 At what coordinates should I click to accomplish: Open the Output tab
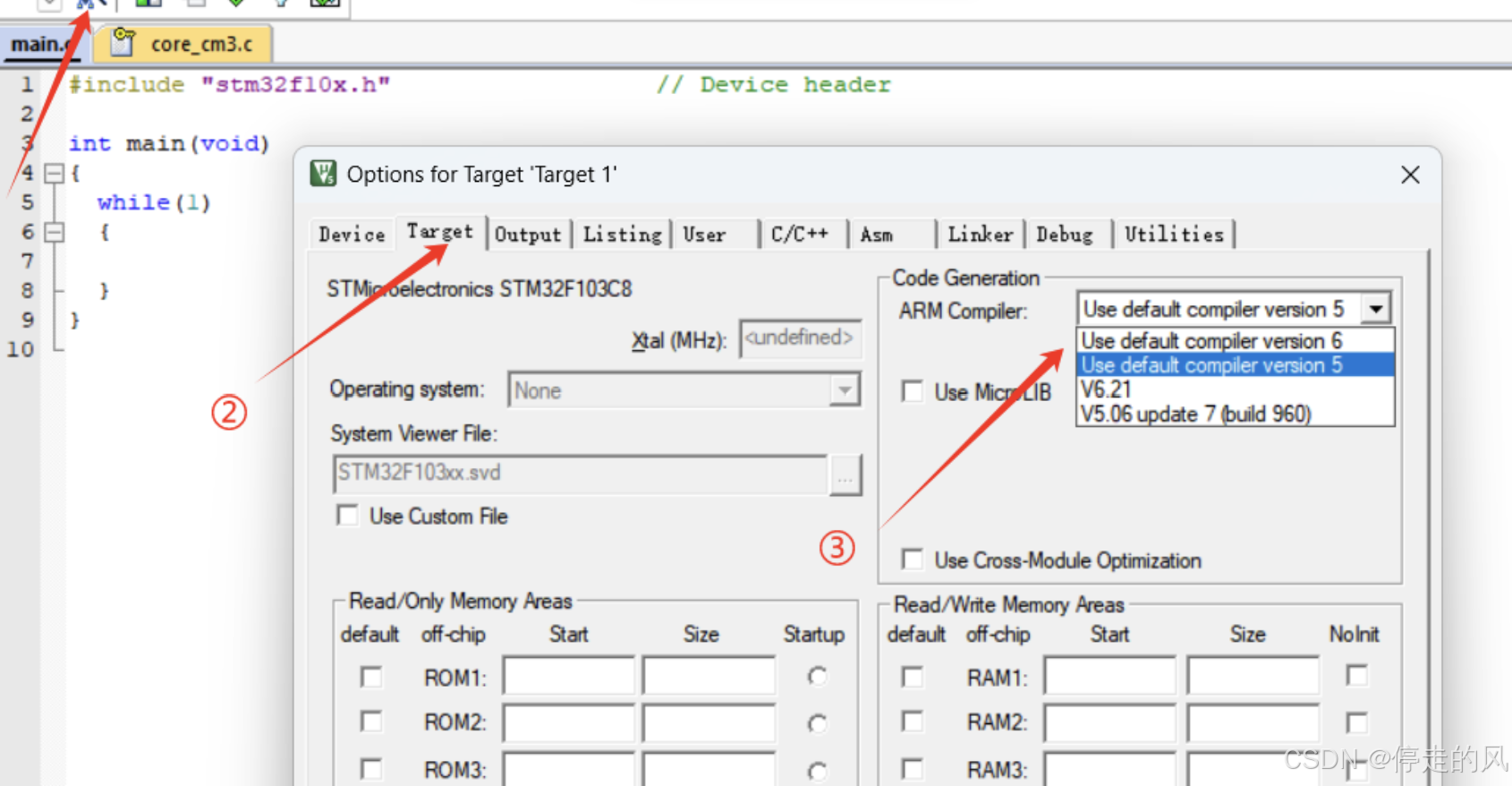click(x=528, y=235)
